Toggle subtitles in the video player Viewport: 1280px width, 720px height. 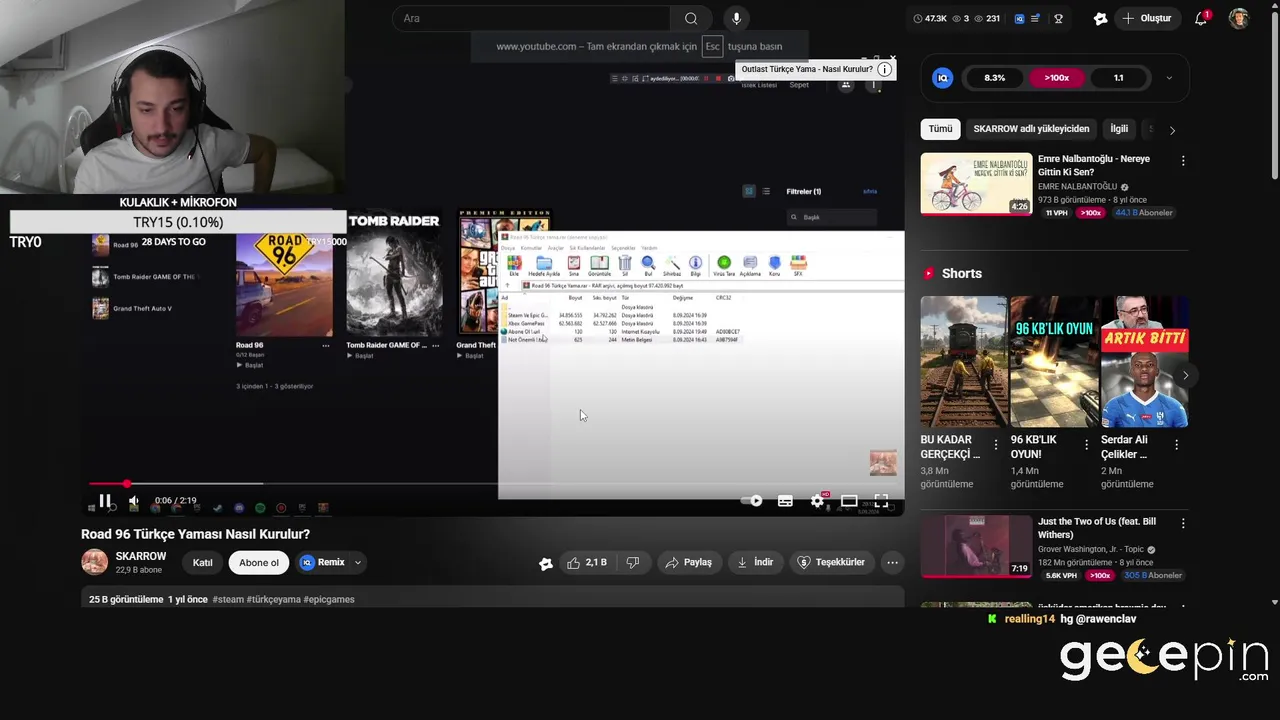tap(785, 501)
